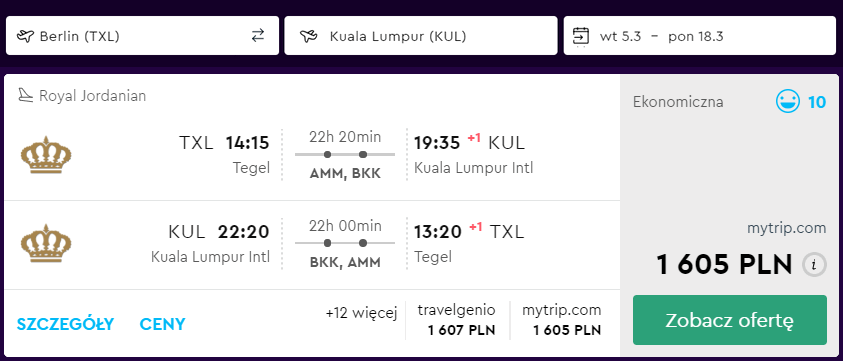
Task: Click the return BKK, AMM stopover line
Action: click(x=345, y=243)
